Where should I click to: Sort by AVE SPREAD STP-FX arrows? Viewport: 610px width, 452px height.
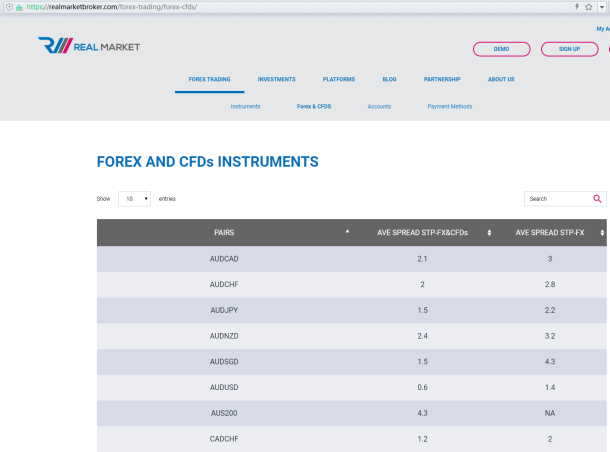point(602,233)
